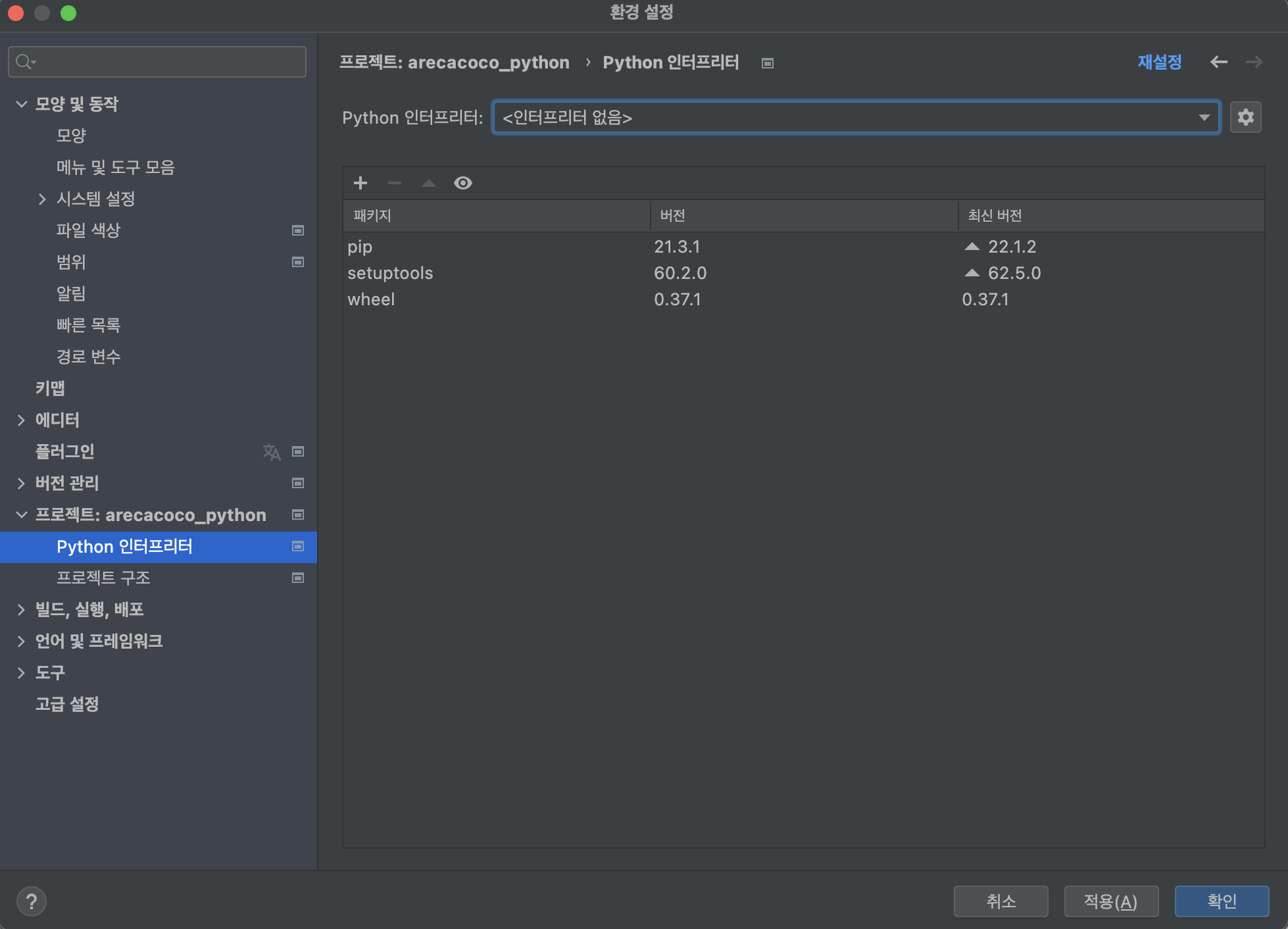Collapse the 프로젝트: arecacoco_python section

[21, 515]
